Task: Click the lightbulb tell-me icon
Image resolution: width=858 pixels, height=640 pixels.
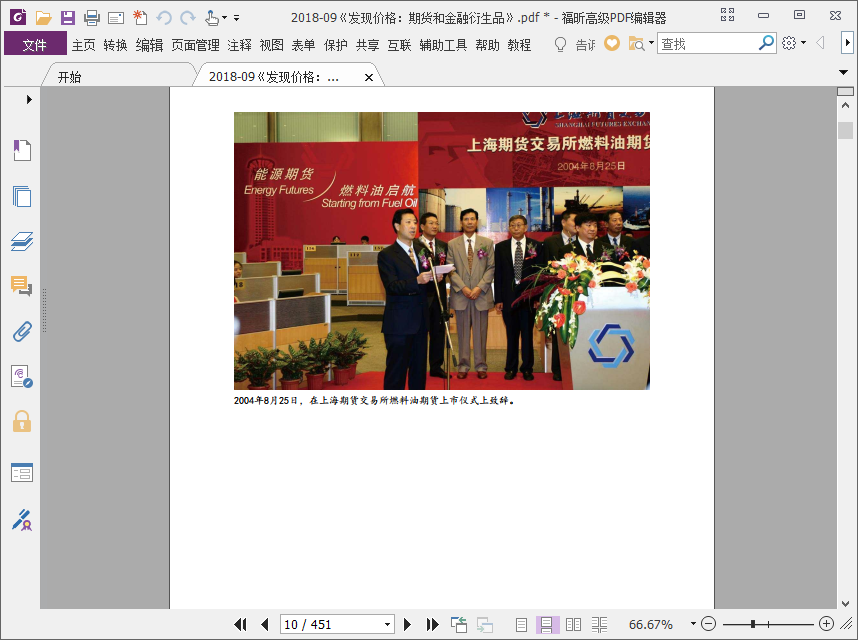Action: pos(560,44)
